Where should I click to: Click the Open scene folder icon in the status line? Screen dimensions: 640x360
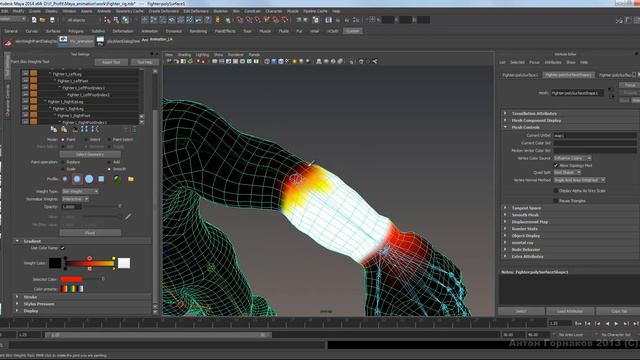43,20
